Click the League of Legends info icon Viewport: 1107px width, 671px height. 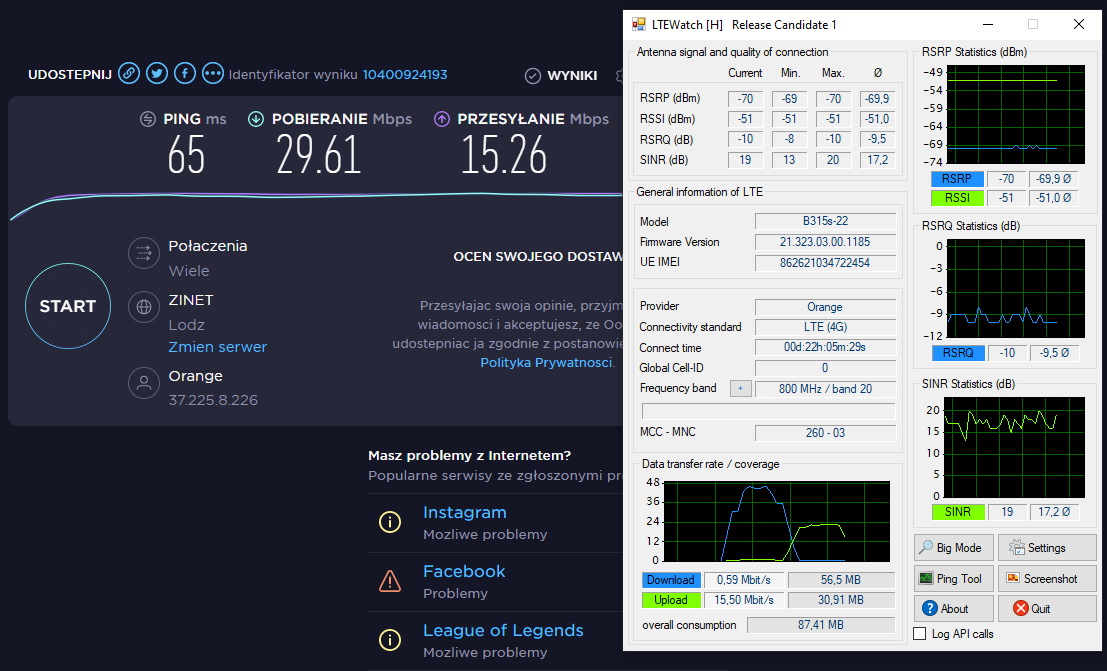click(x=390, y=640)
